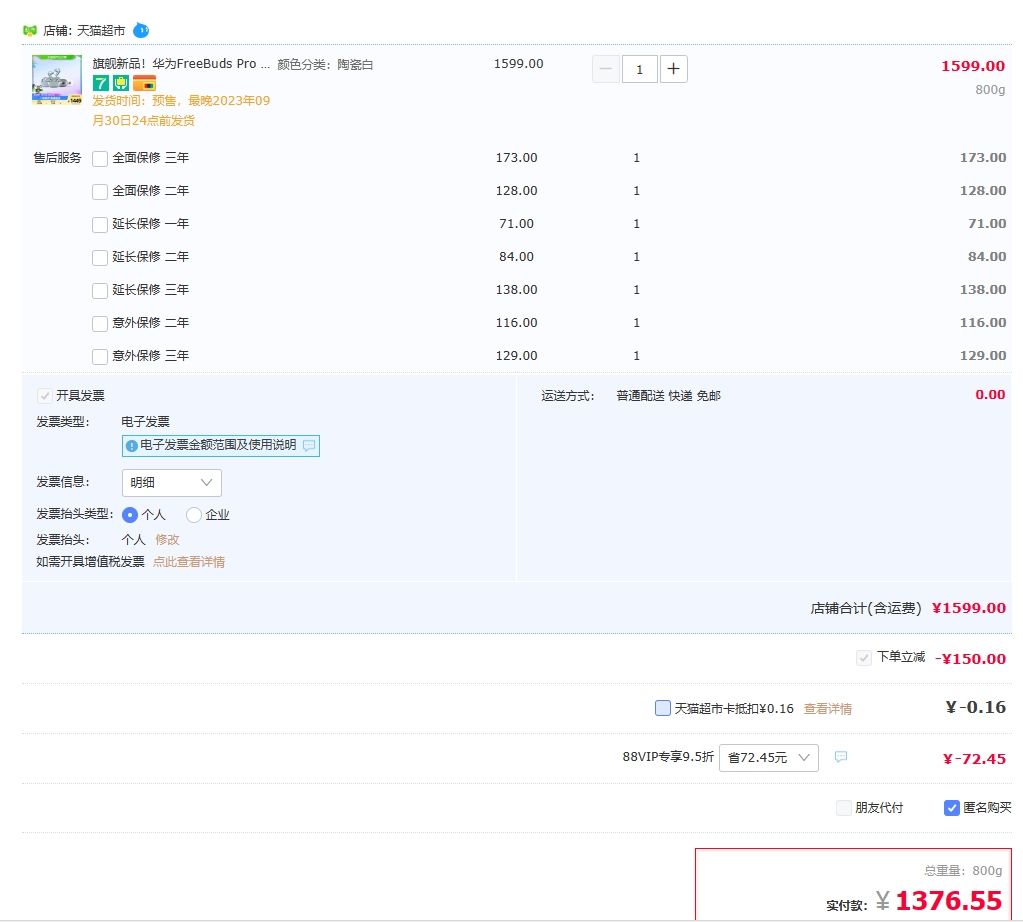Select 企业 invoice title type

pos(194,515)
